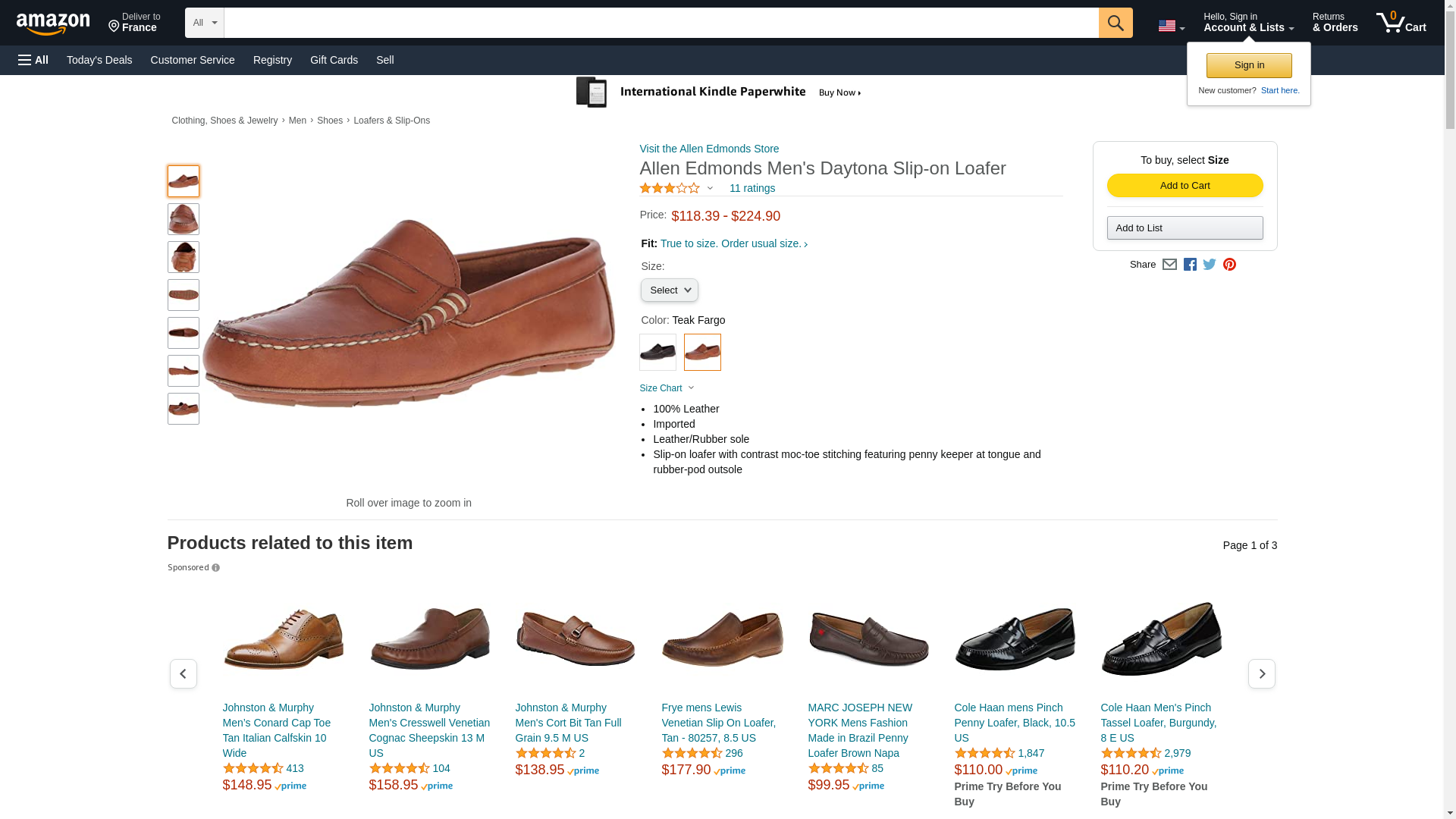Open the Gift Cards nav item

[334, 60]
